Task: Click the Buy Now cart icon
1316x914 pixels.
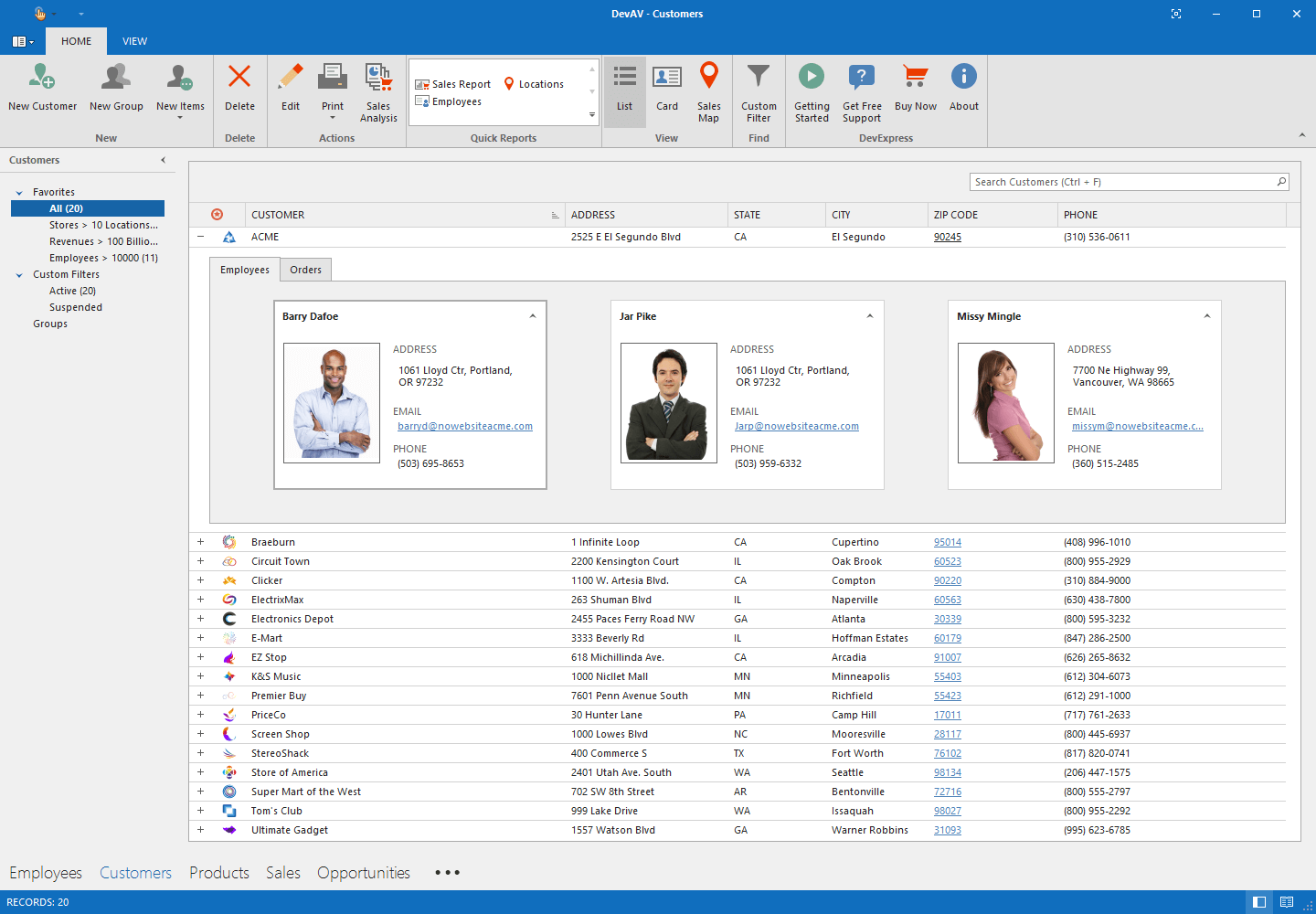Action: 915,78
